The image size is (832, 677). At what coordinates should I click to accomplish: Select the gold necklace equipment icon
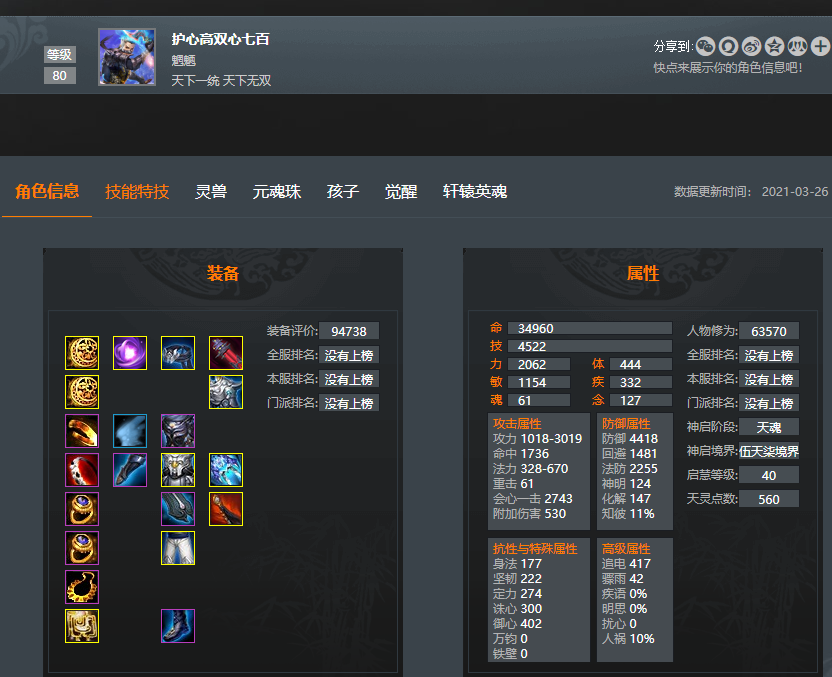point(82,587)
